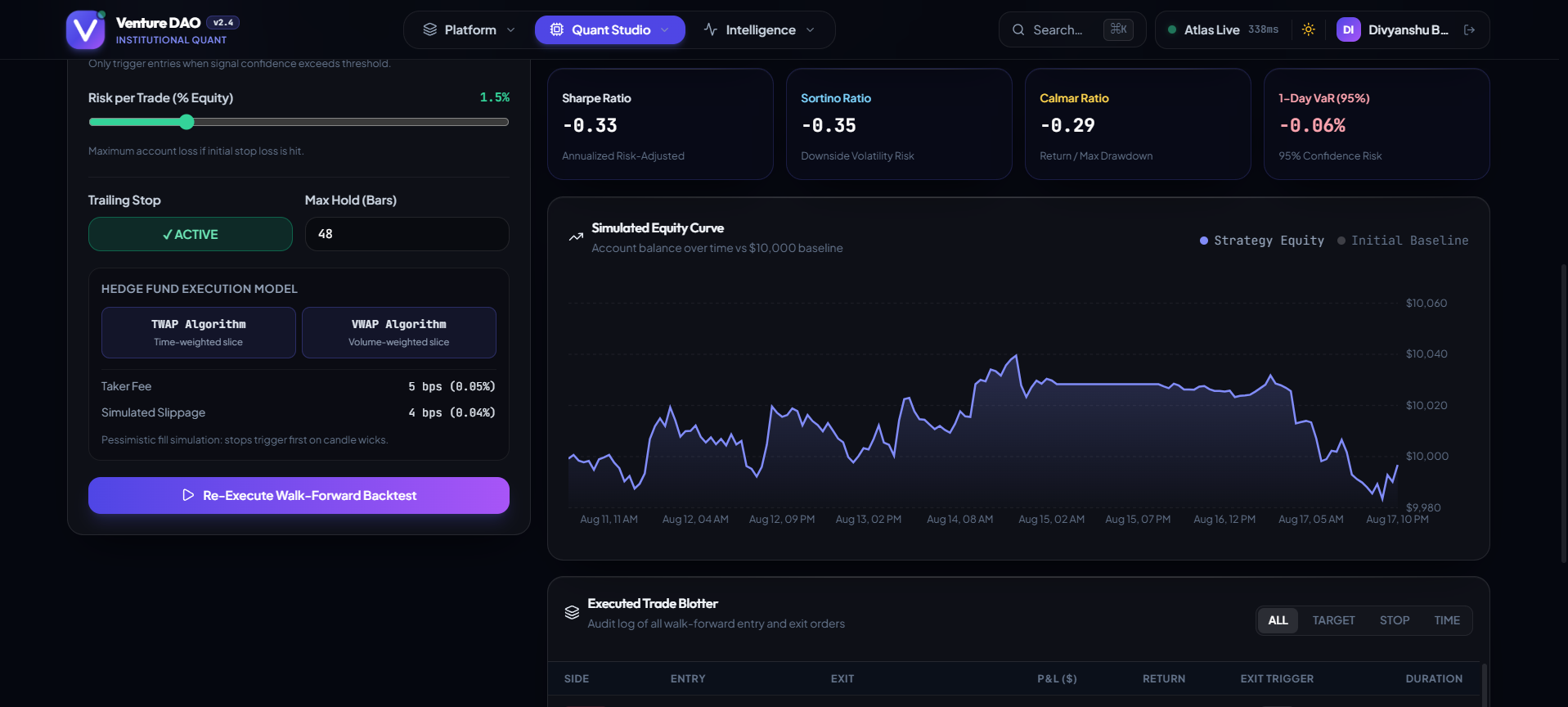Toggle Initial Baseline legend entry

[1403, 241]
